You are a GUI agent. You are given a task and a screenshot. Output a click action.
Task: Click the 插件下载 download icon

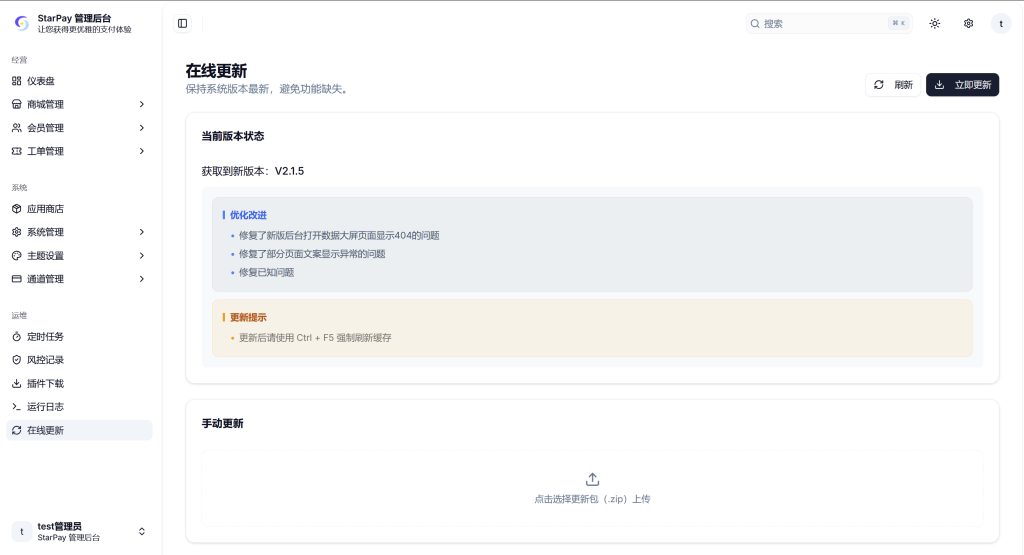17,384
